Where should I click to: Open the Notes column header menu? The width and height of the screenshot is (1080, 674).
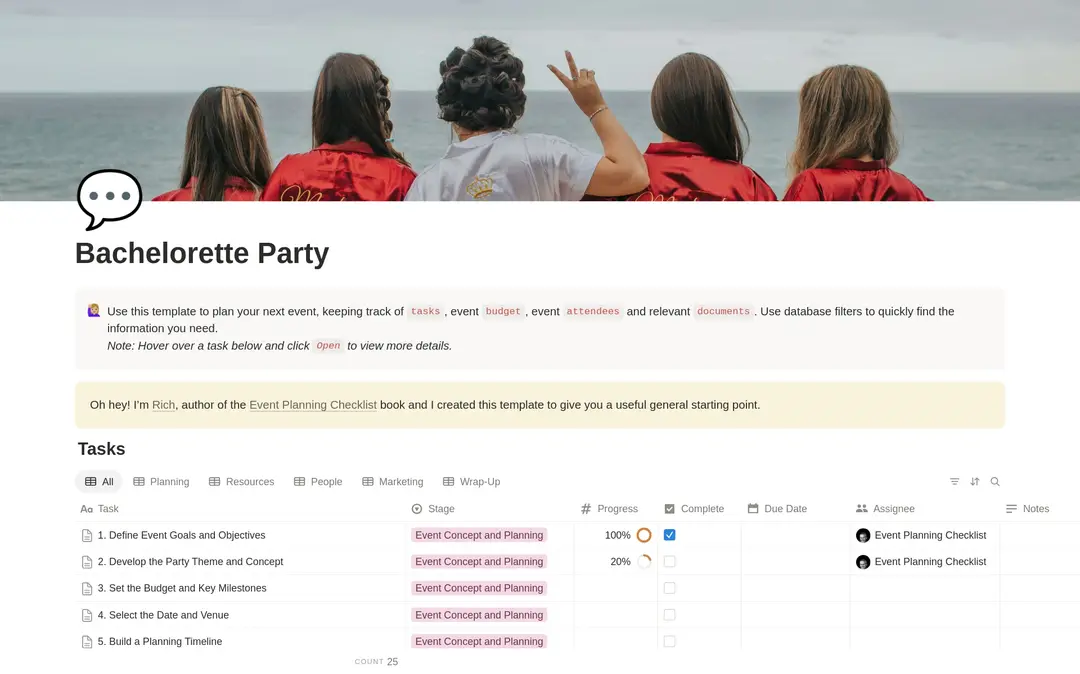[x=1028, y=509]
